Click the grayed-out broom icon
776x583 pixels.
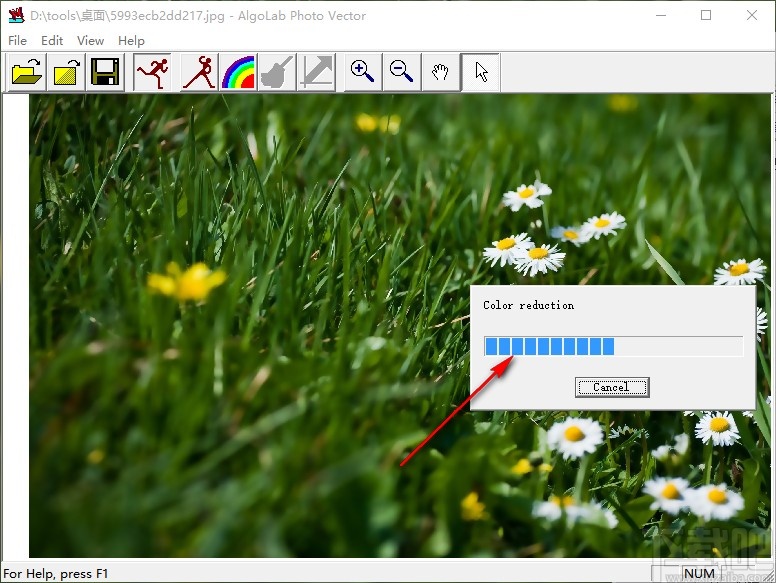(277, 73)
